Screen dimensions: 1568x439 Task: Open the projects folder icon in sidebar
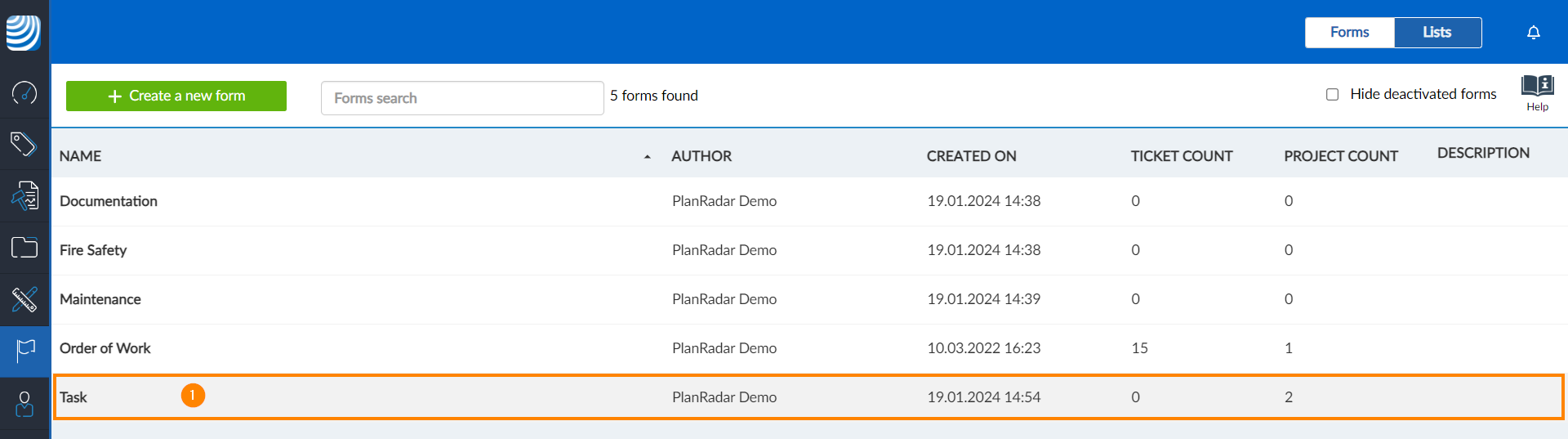click(x=24, y=247)
